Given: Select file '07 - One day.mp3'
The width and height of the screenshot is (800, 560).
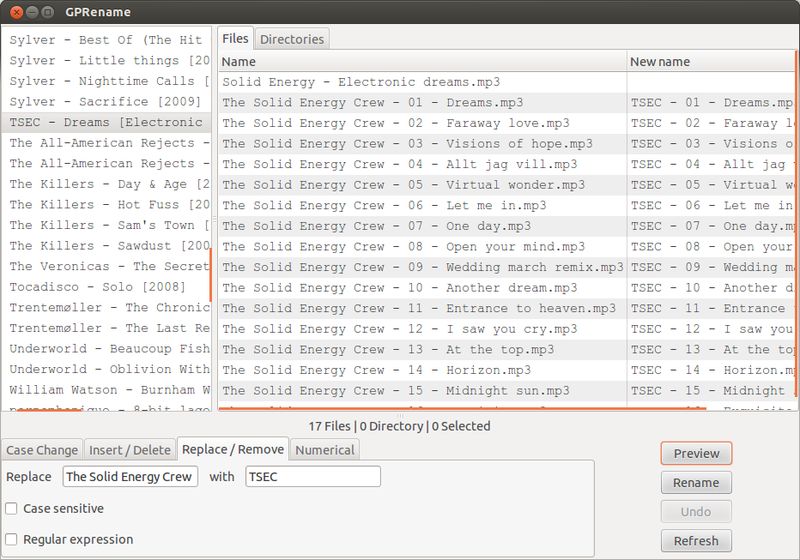Looking at the screenshot, I should (422, 226).
